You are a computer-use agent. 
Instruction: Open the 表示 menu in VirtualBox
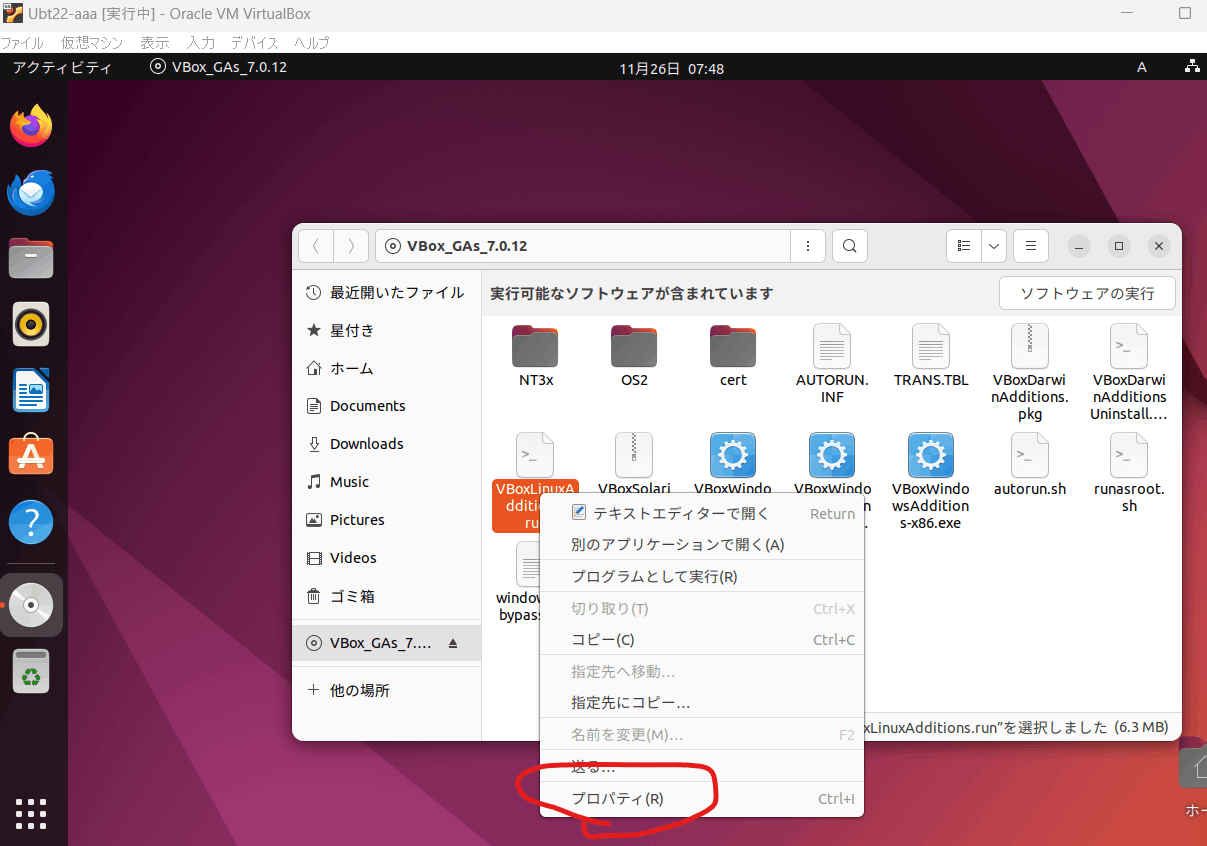coord(155,43)
